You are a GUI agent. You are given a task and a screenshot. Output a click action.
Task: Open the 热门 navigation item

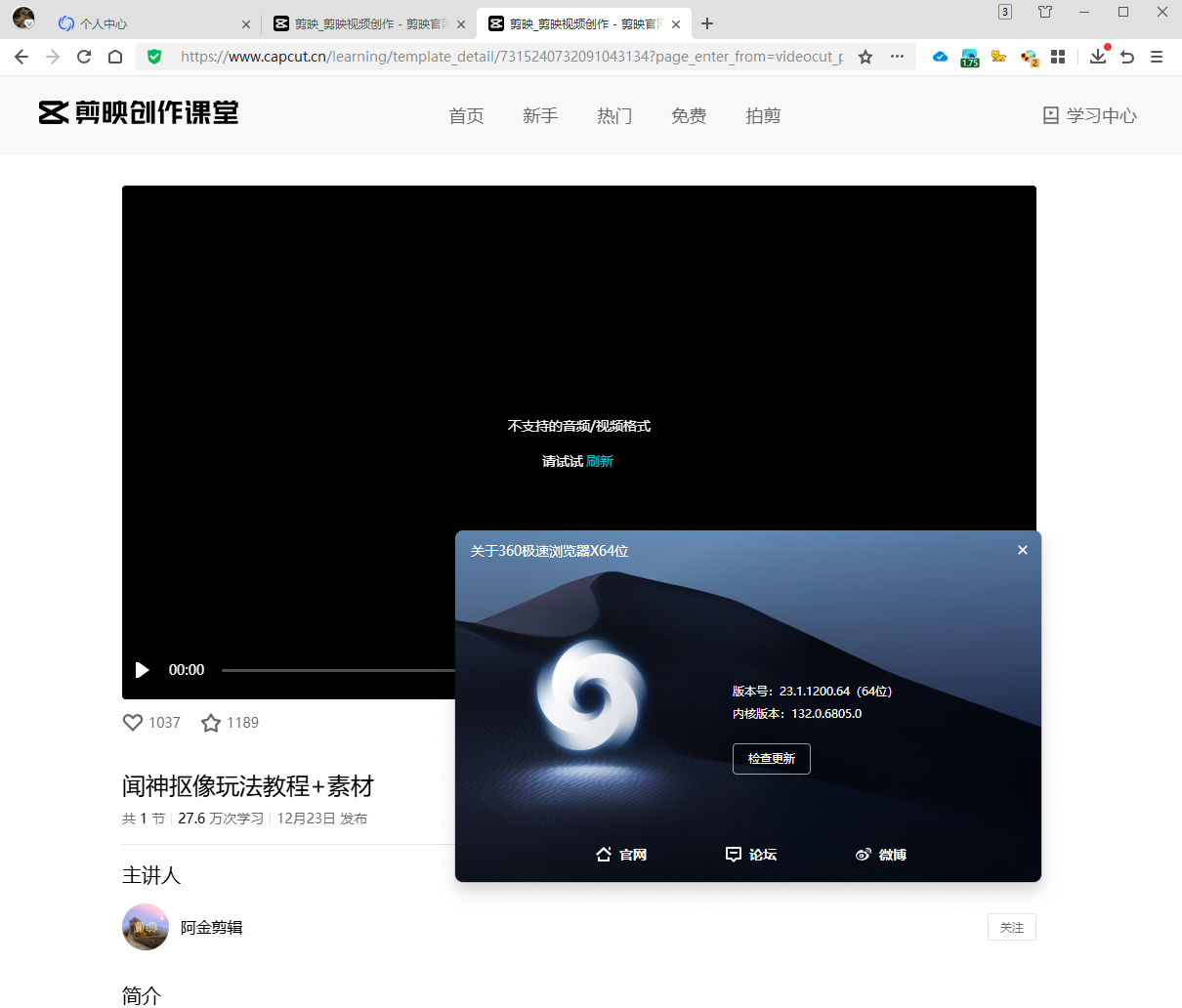pyautogui.click(x=614, y=116)
